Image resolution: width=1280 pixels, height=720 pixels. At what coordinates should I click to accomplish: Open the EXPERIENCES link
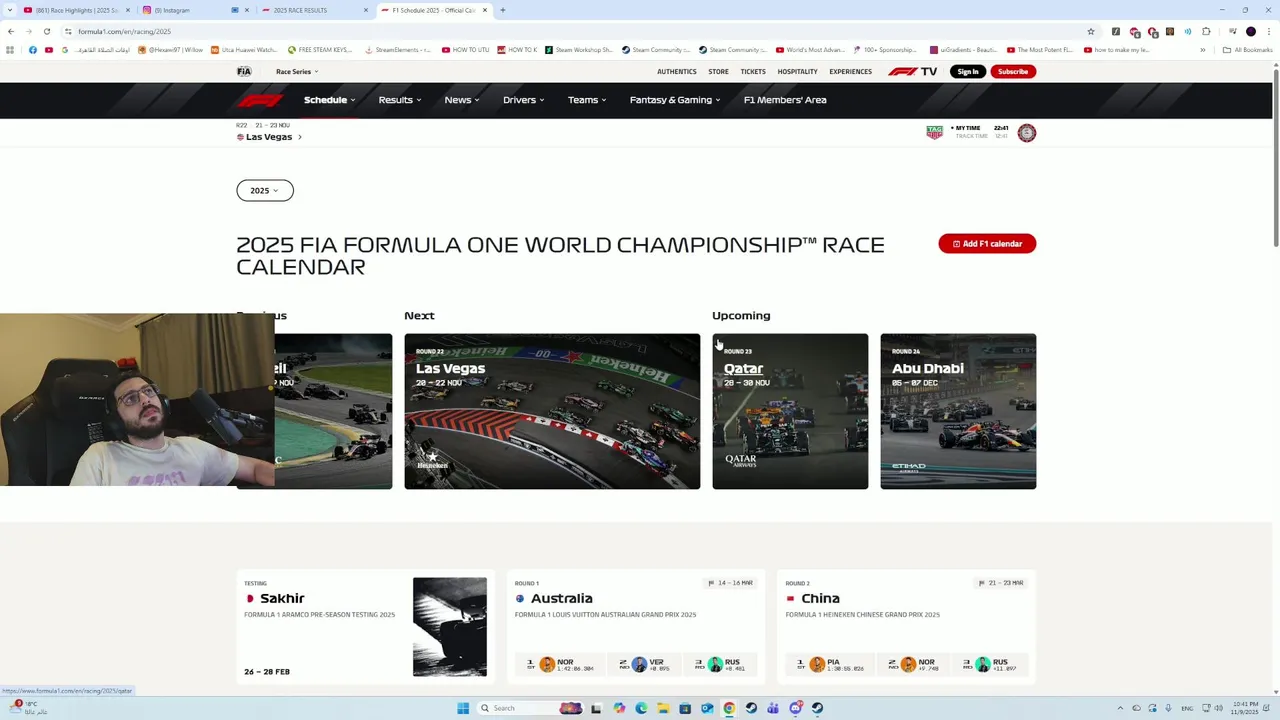tap(850, 71)
